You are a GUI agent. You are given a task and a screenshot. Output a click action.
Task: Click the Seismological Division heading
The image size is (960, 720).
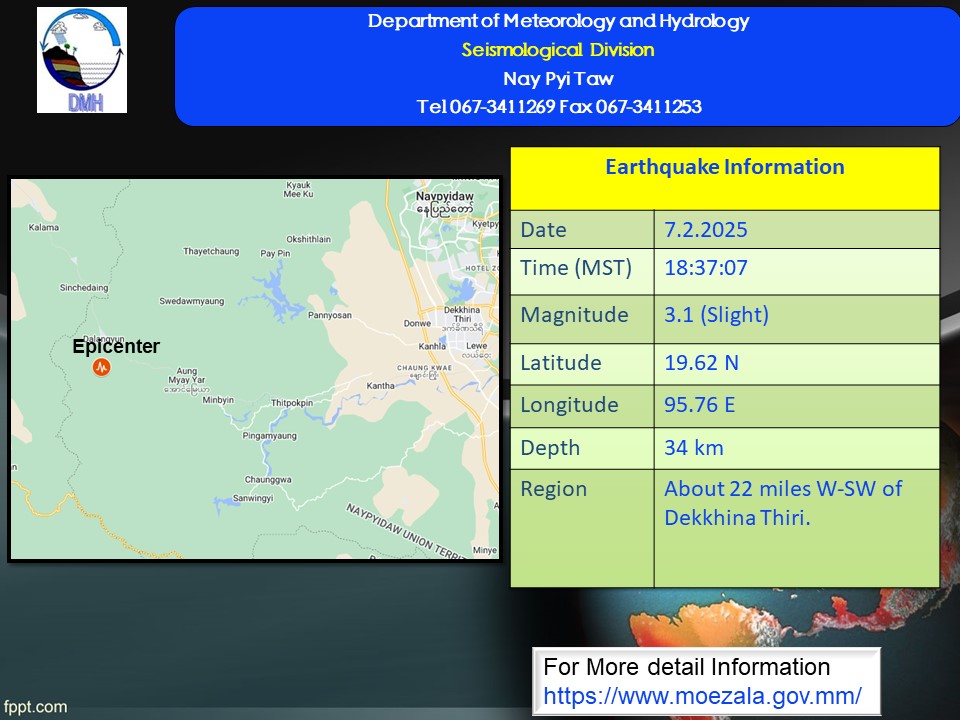pyautogui.click(x=558, y=50)
